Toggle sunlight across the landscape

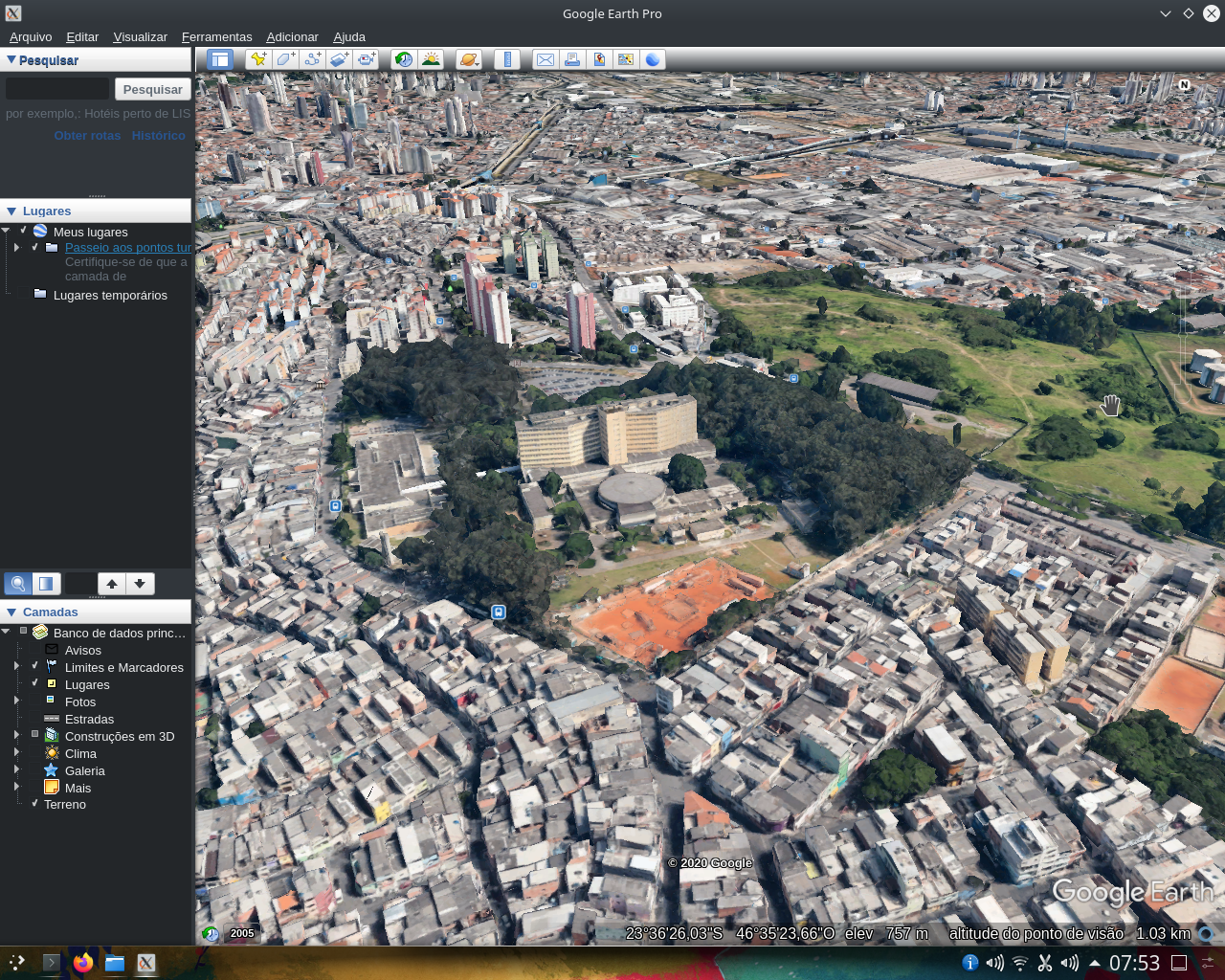[x=432, y=58]
